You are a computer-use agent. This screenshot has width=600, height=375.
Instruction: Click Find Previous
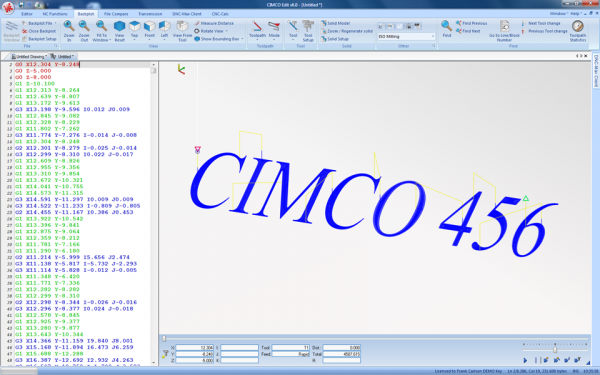coord(471,23)
